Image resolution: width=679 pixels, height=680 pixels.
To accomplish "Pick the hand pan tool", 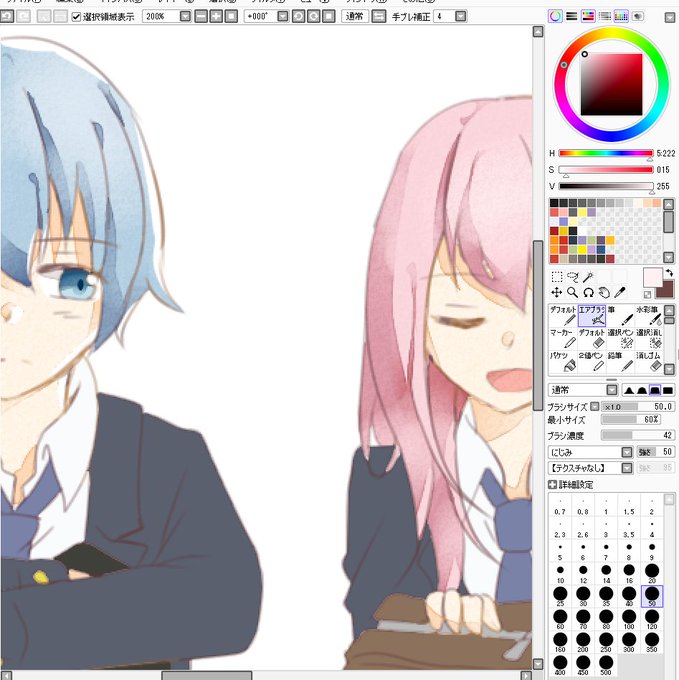I will coord(604,293).
